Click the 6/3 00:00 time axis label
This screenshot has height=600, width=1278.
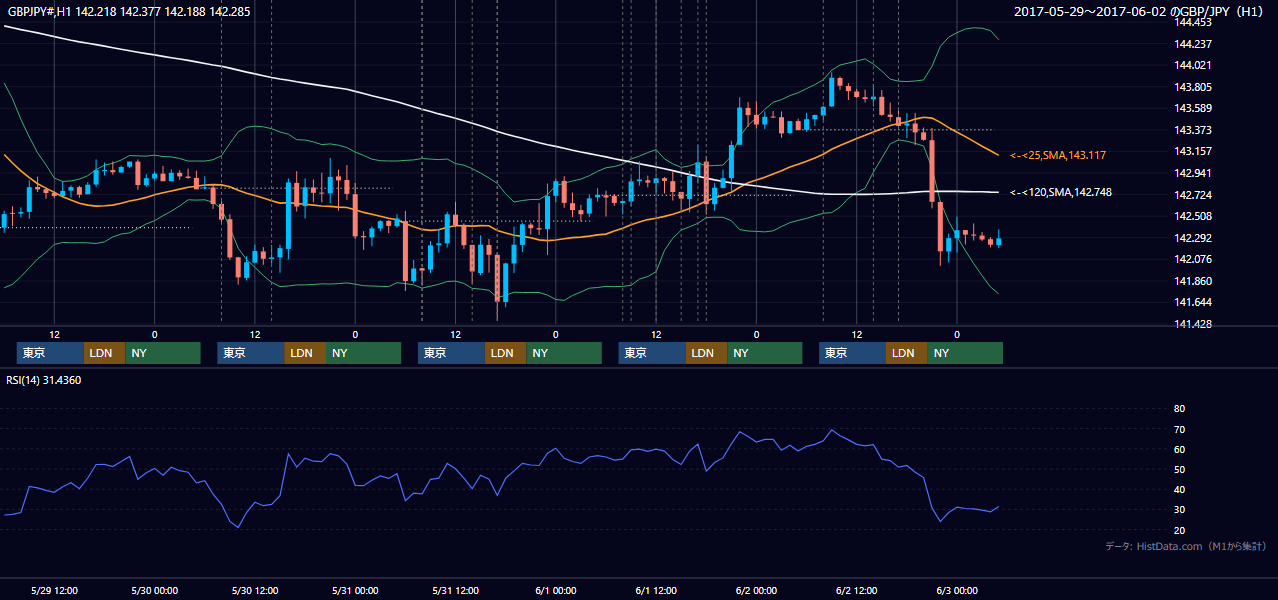(957, 590)
